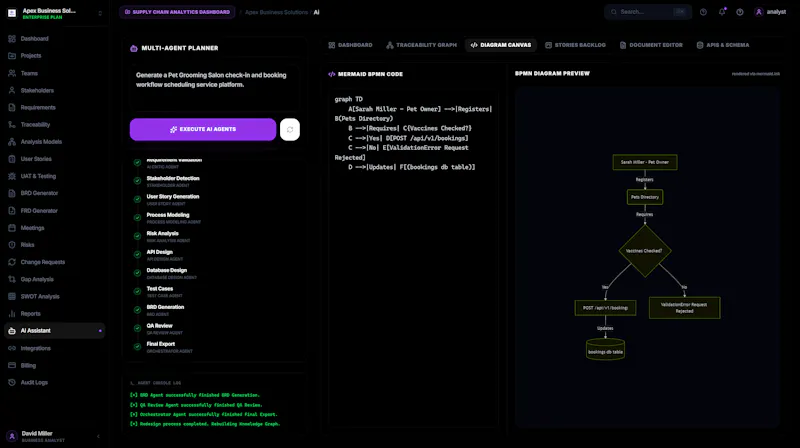Click the clock icon right of the bell

pos(739,12)
